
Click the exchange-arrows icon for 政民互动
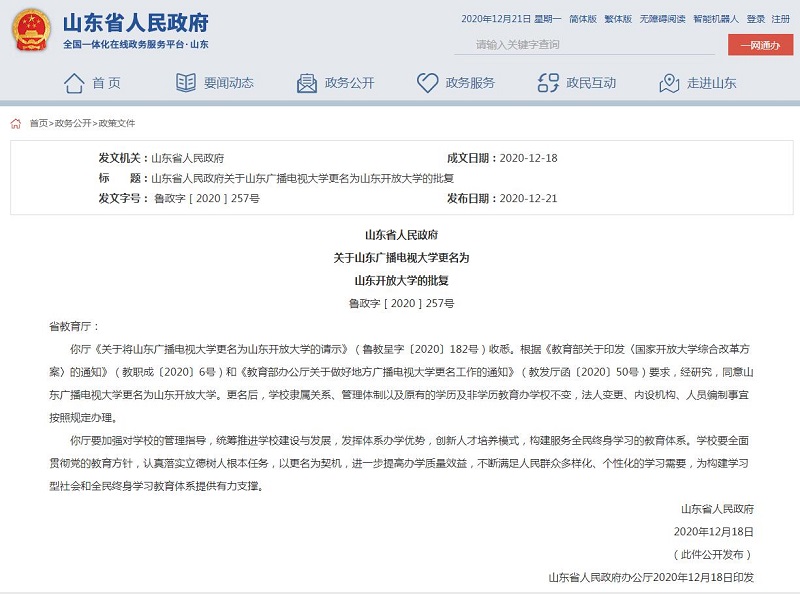coord(547,83)
